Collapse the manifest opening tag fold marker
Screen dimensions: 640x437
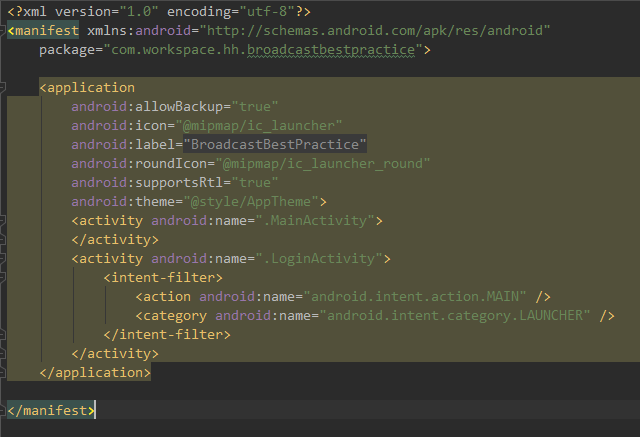pos(2,30)
